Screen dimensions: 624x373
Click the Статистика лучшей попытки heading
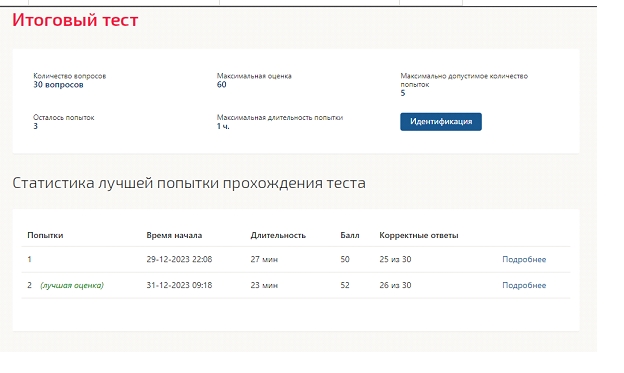tap(189, 183)
